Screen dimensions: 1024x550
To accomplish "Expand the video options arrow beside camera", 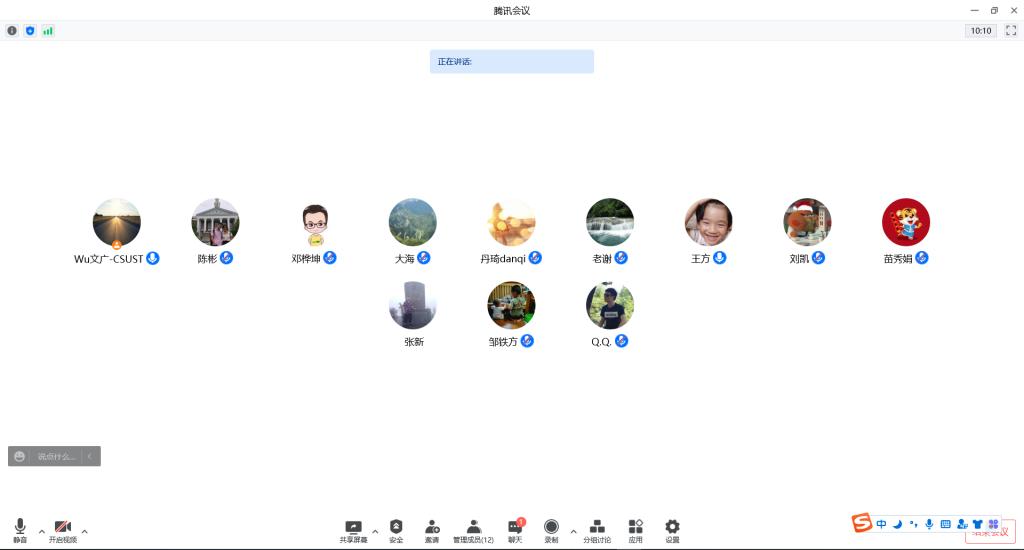I will [84, 530].
